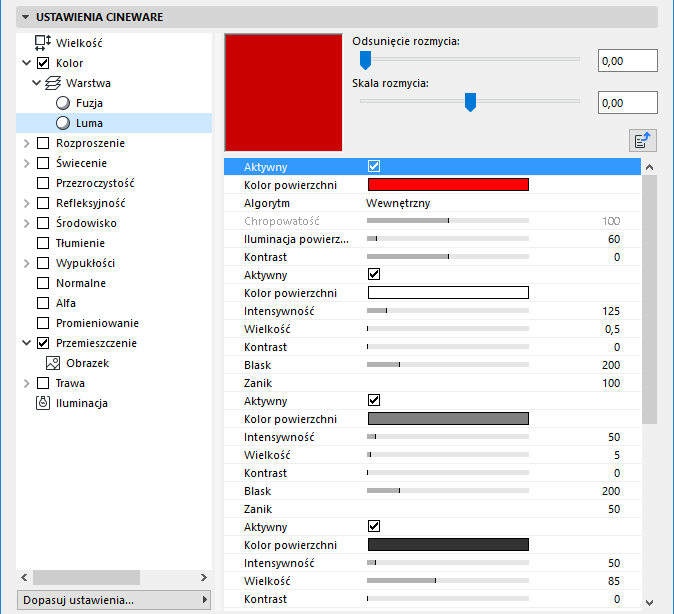Expand the Środowisko node

[27, 223]
